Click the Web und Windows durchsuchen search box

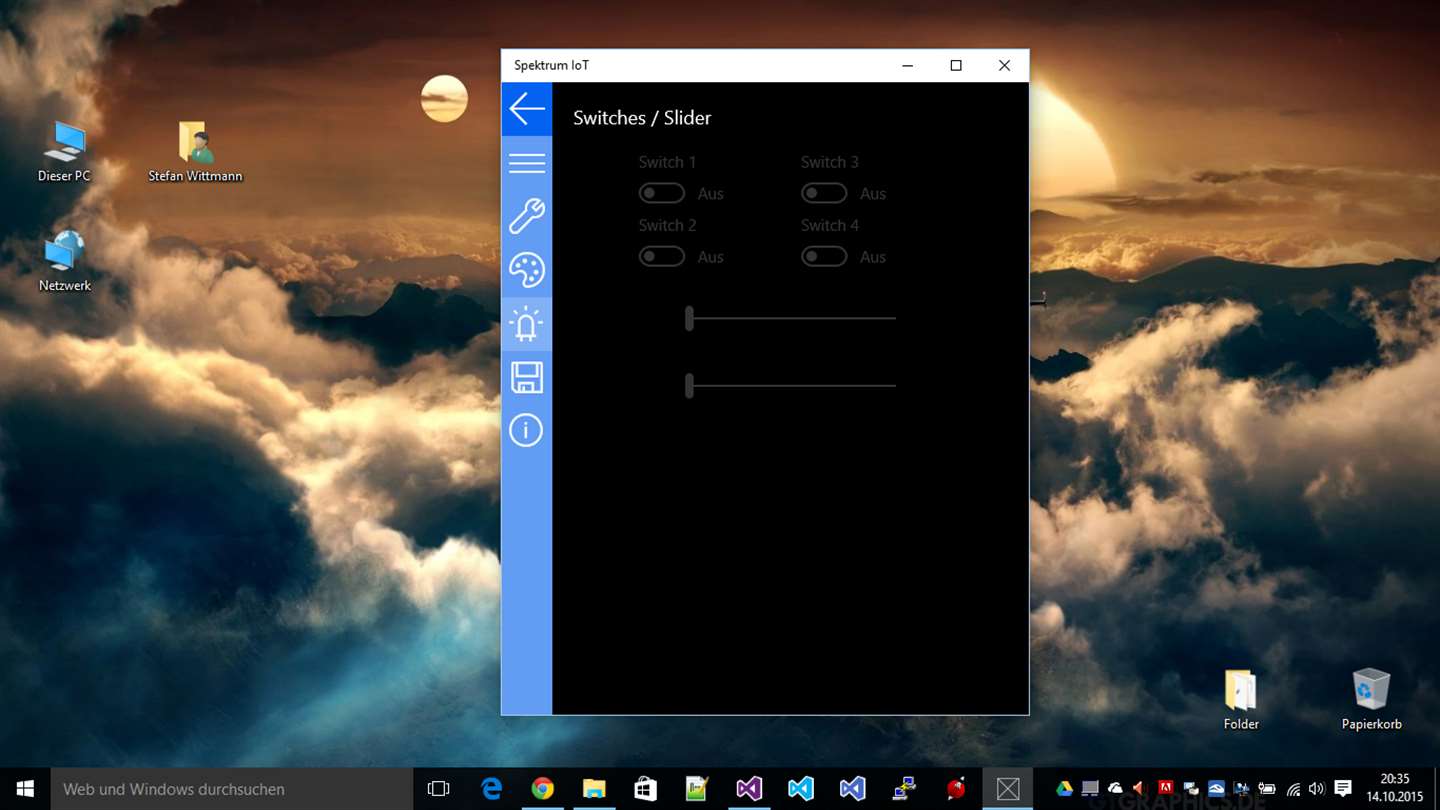click(231, 789)
